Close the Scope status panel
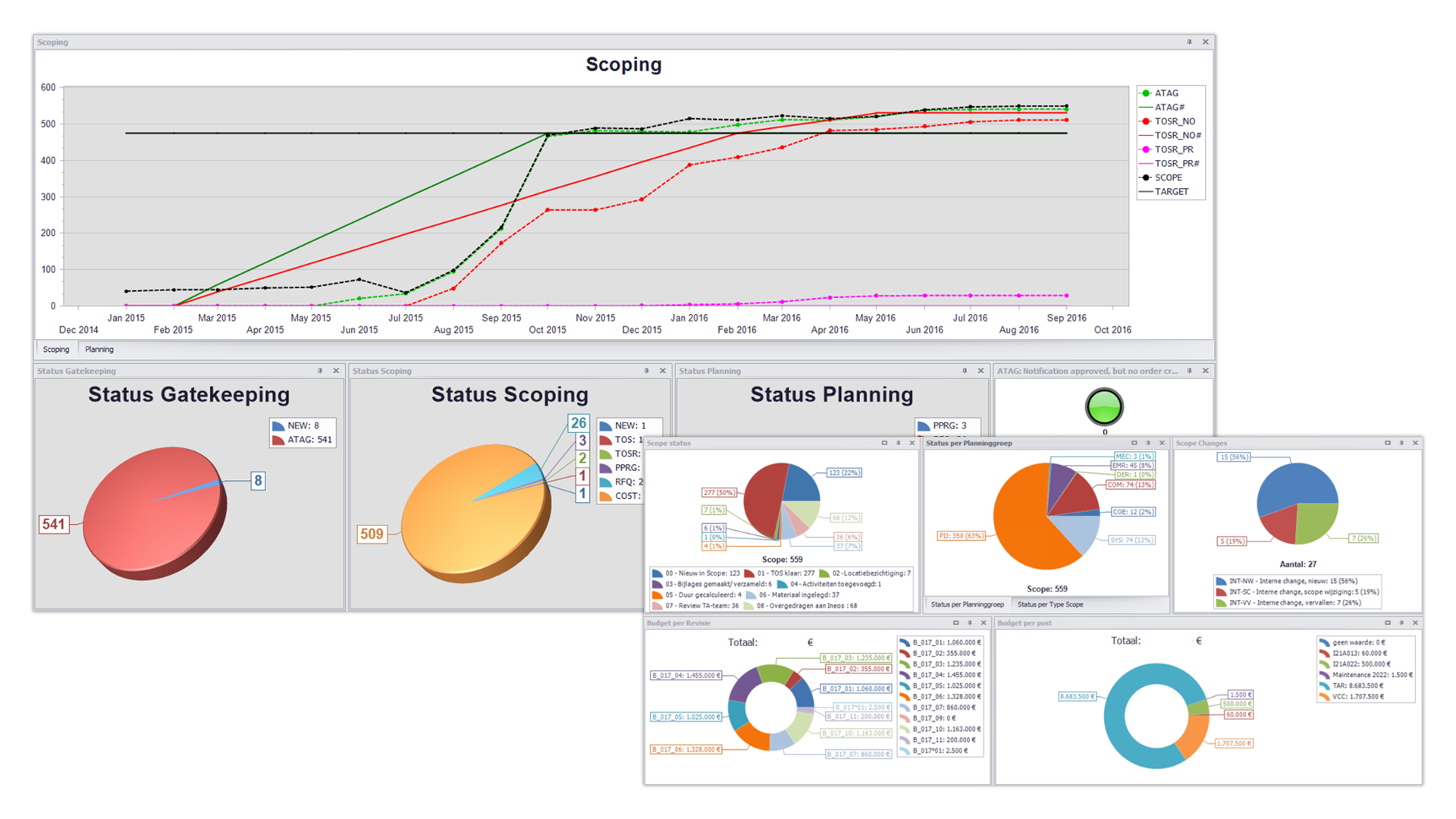The image size is (1456, 819). [x=912, y=443]
